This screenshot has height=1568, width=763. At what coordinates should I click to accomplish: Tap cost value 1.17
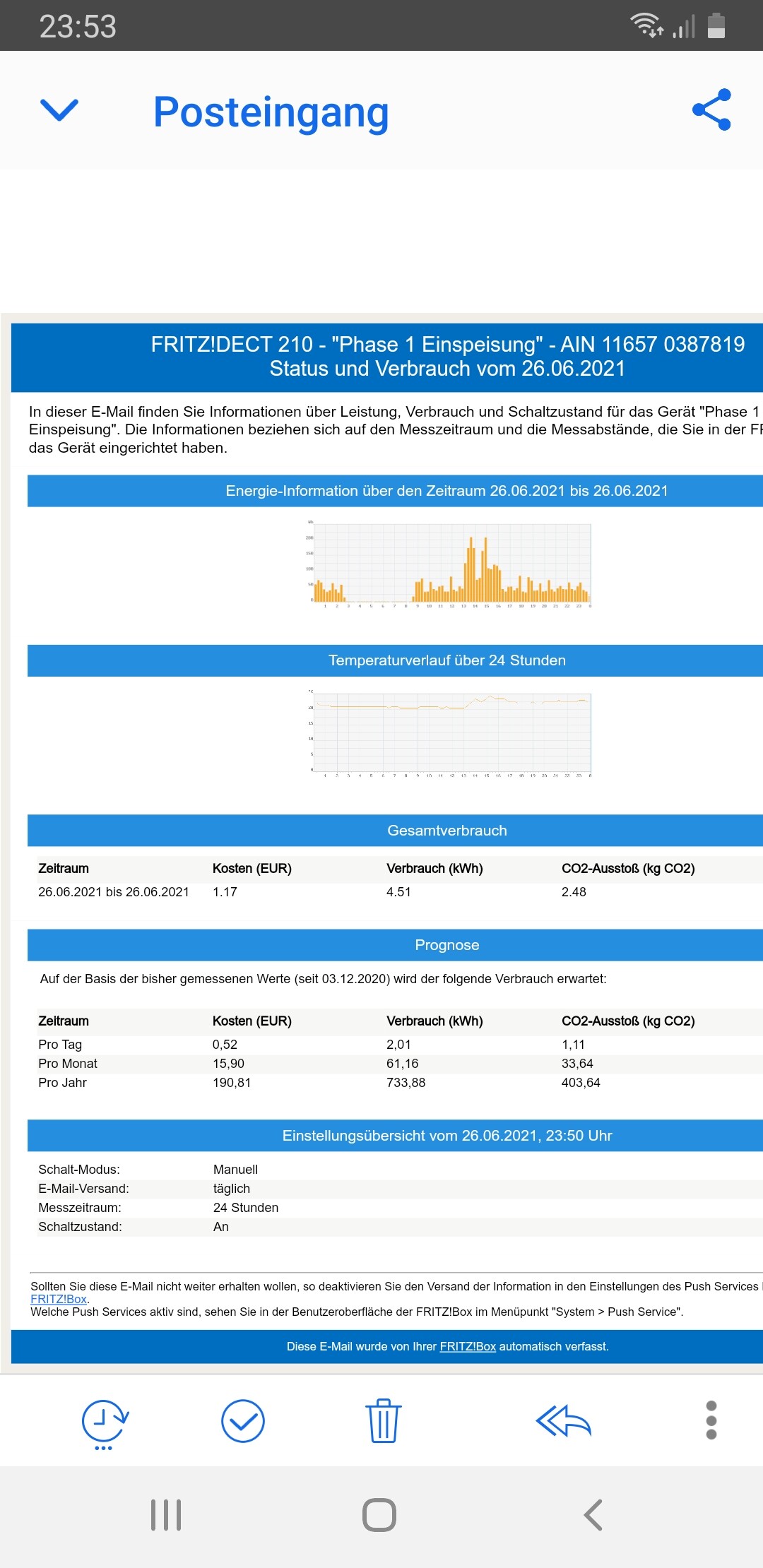pyautogui.click(x=225, y=892)
